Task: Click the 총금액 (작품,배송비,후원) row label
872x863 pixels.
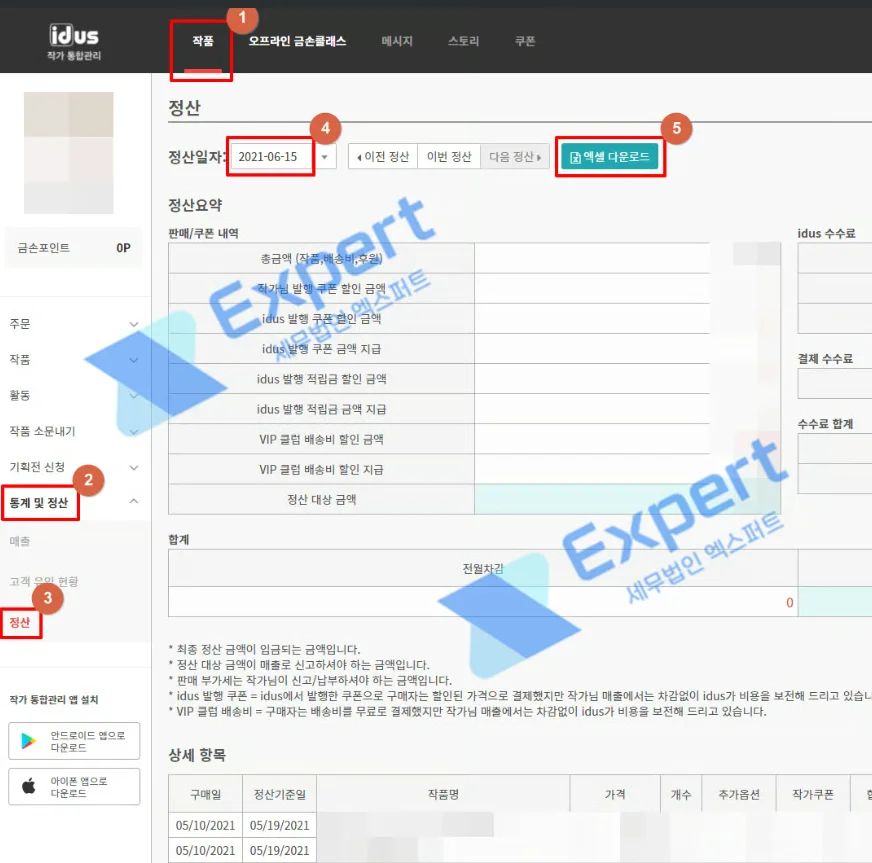Action: [321, 258]
